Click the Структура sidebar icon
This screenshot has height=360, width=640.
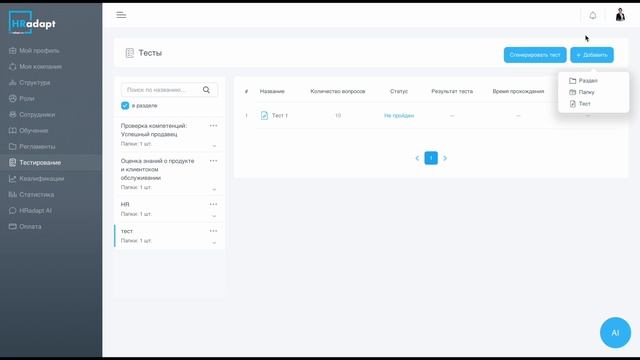(13, 82)
